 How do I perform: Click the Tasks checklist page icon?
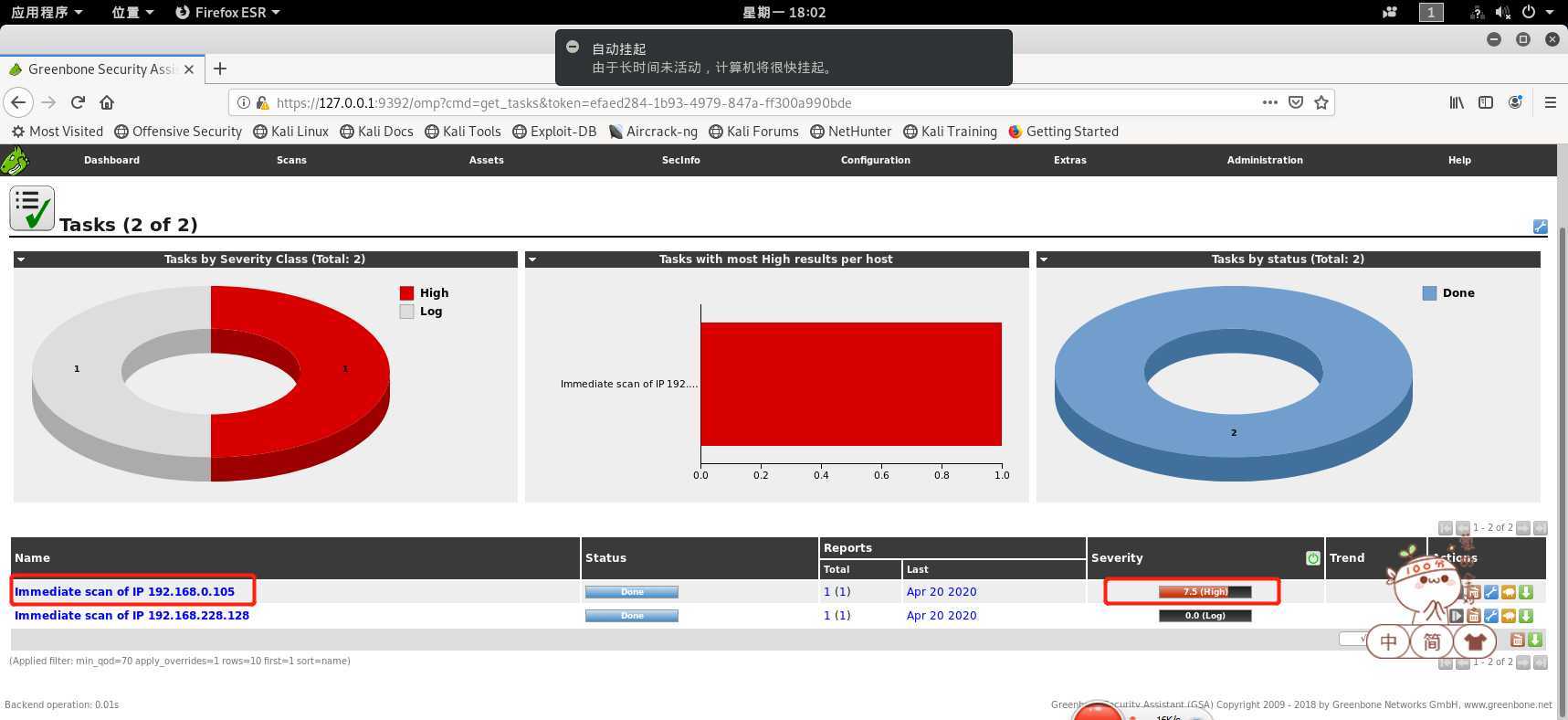pyautogui.click(x=32, y=208)
